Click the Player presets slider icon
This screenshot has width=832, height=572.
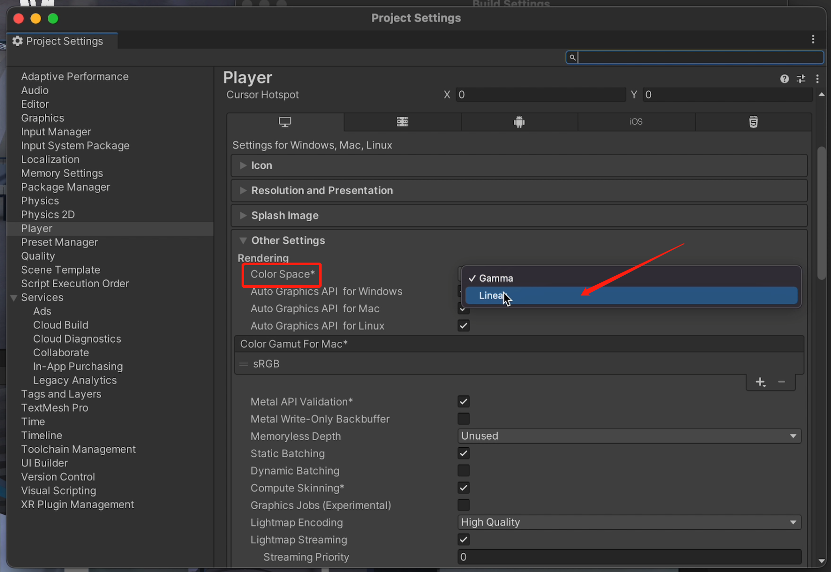[798, 79]
